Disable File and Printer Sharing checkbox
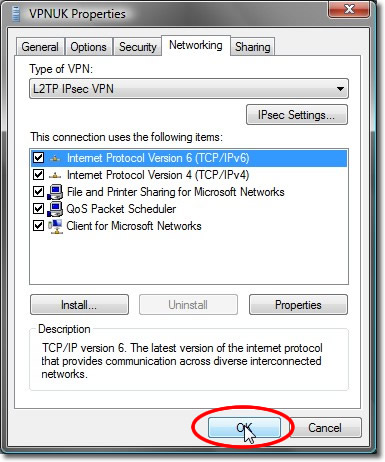 point(38,192)
